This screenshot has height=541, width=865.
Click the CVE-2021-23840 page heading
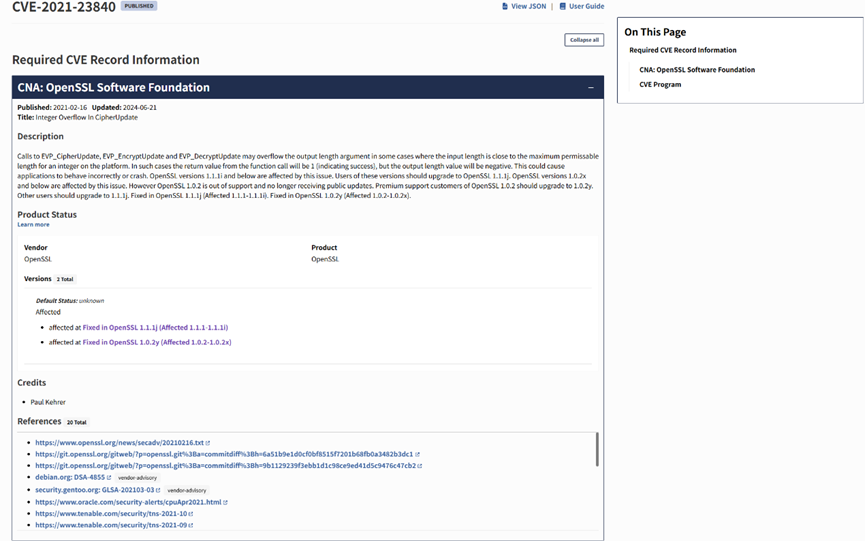tap(64, 7)
